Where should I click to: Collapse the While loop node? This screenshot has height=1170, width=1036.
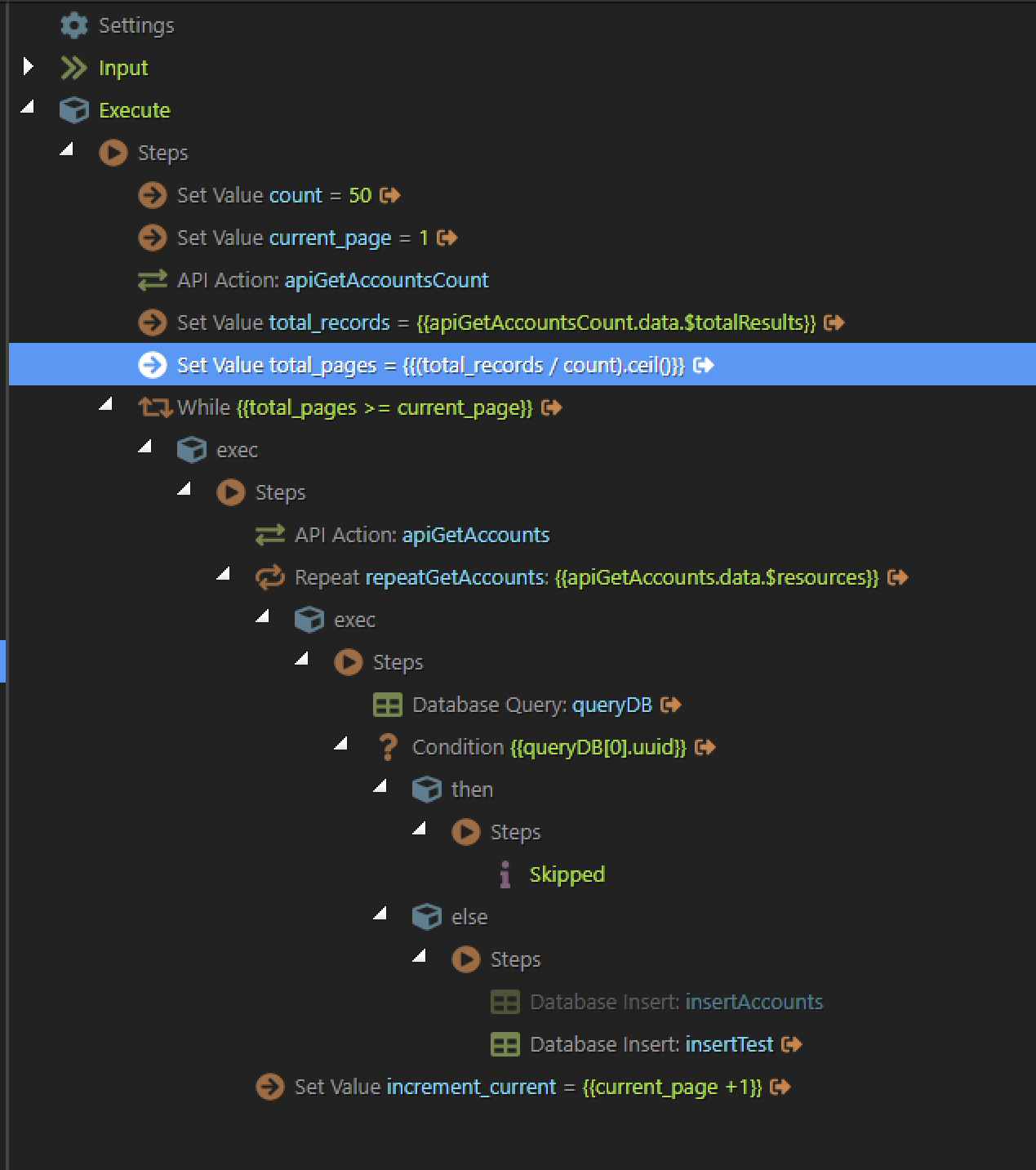[106, 404]
